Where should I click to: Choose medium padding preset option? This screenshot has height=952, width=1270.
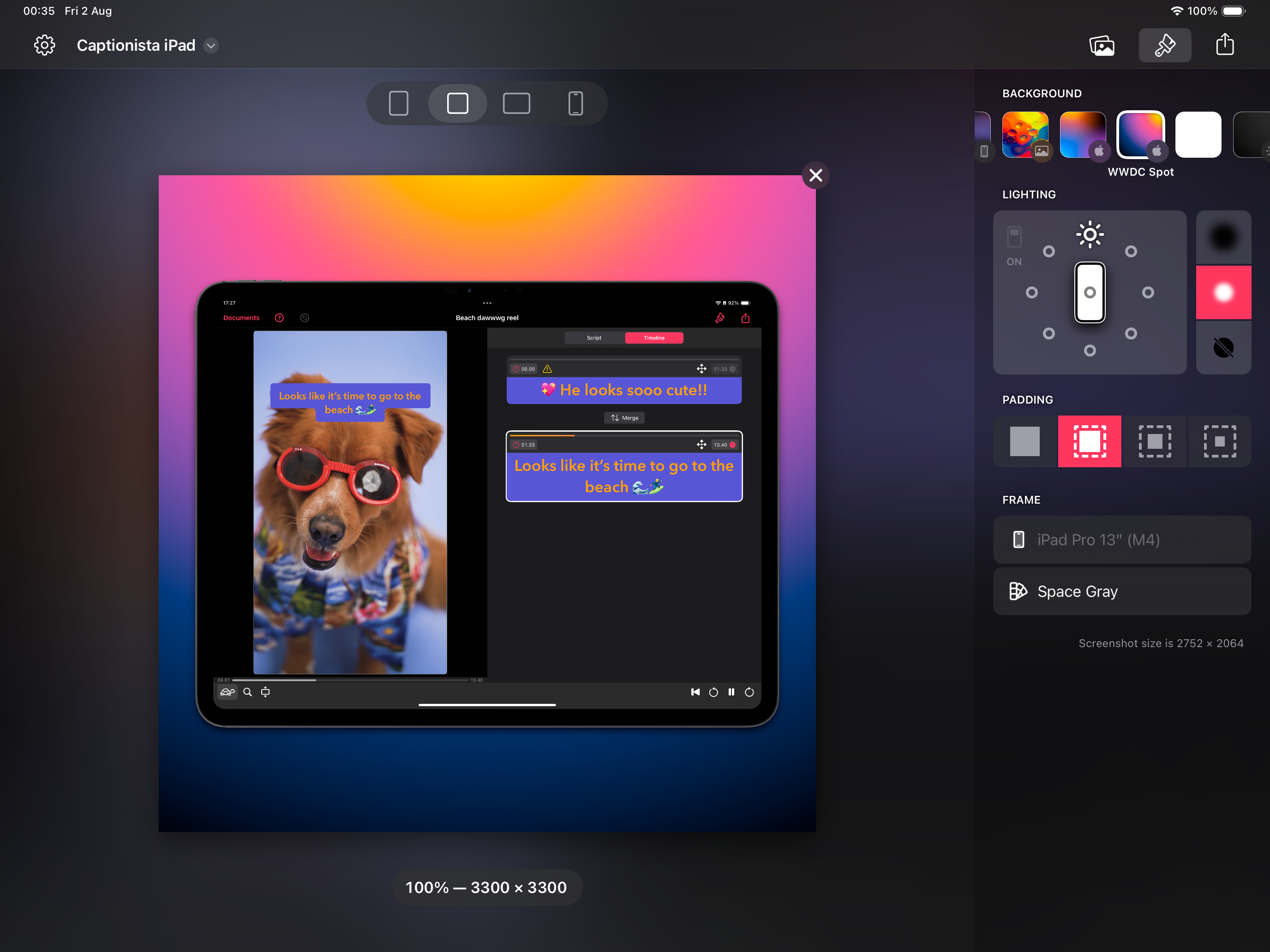click(x=1155, y=441)
